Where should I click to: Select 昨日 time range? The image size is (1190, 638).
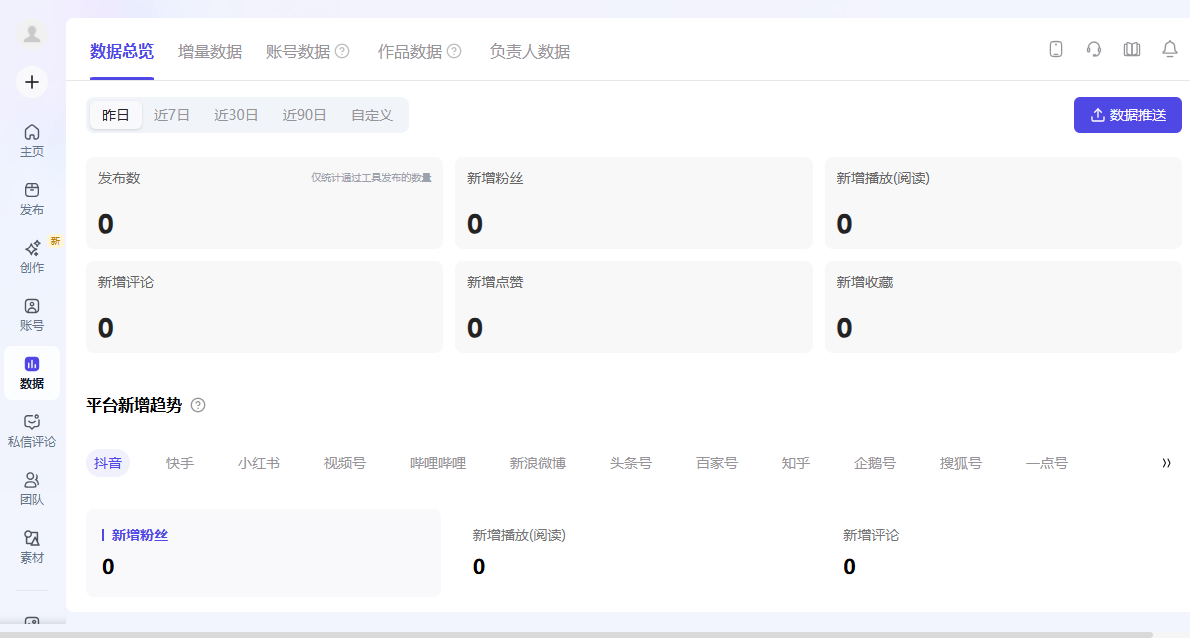coord(115,115)
